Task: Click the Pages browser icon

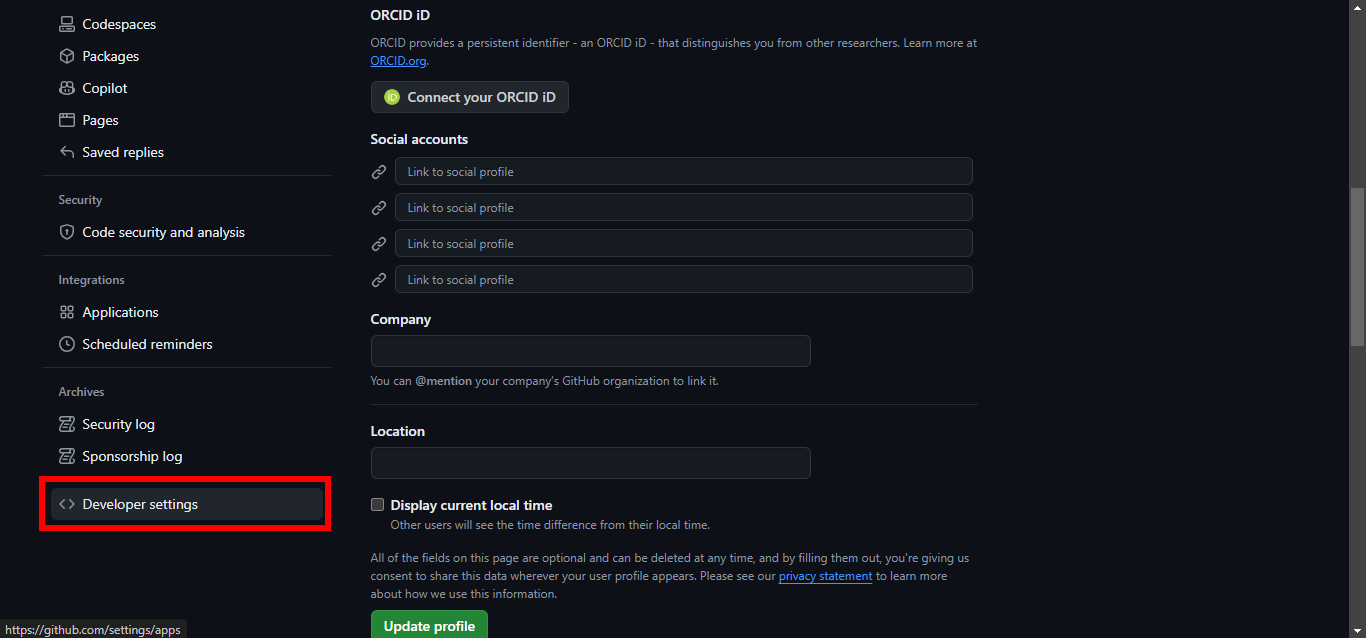Action: 67,120
